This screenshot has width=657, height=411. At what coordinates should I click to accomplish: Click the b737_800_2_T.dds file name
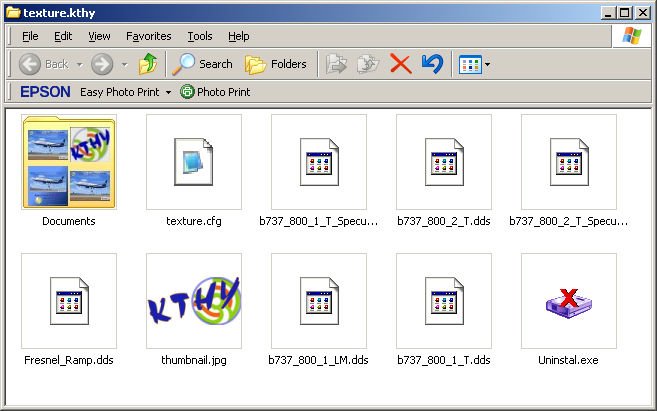pyautogui.click(x=444, y=221)
